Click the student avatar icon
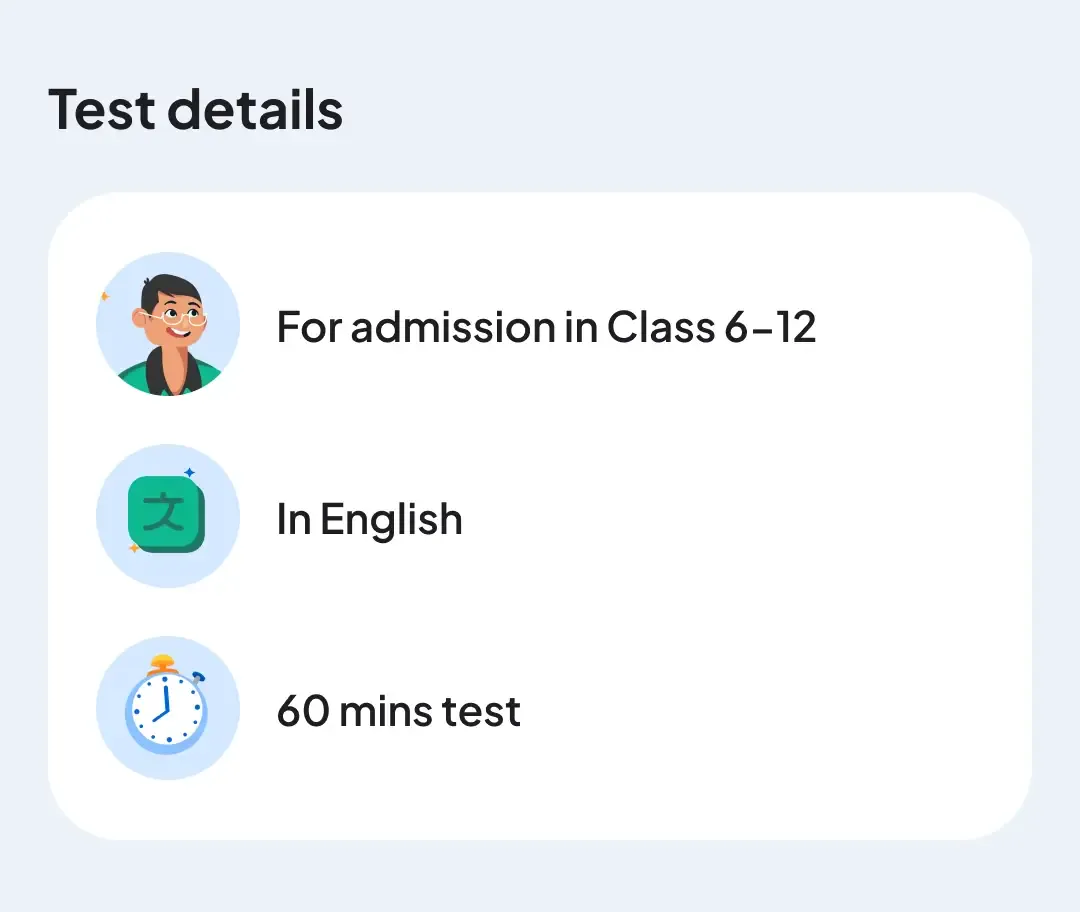 168,324
